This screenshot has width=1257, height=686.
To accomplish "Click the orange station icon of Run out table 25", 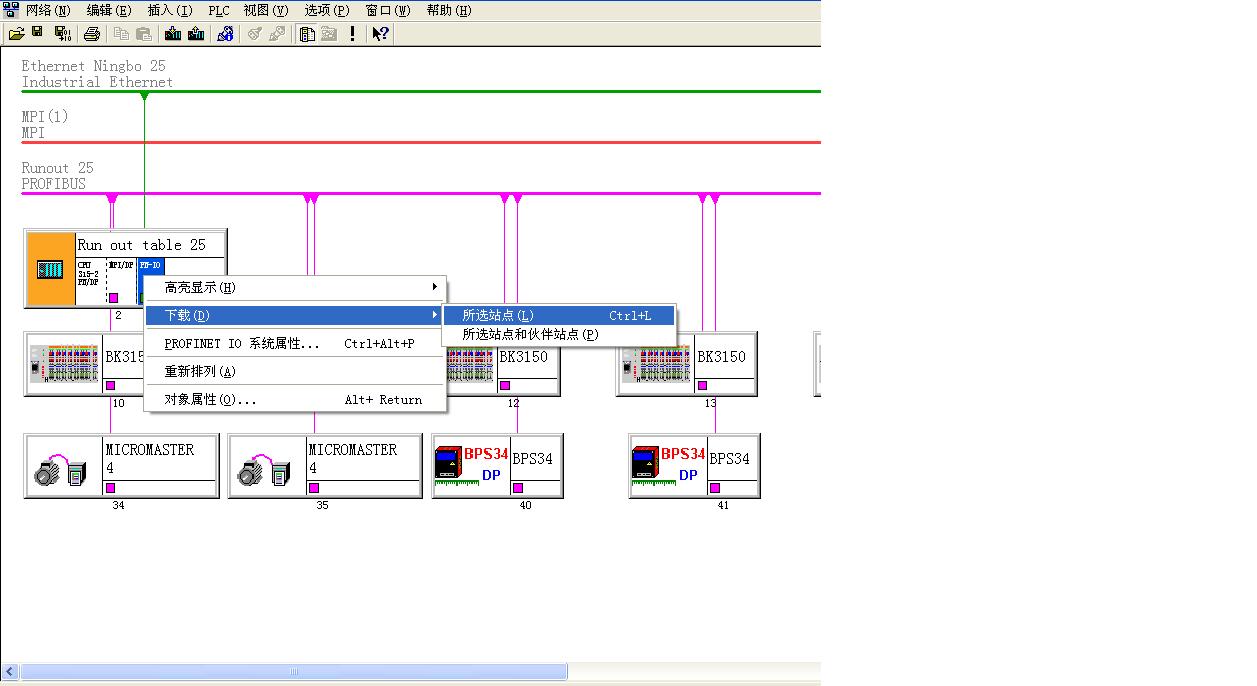I will [x=50, y=268].
